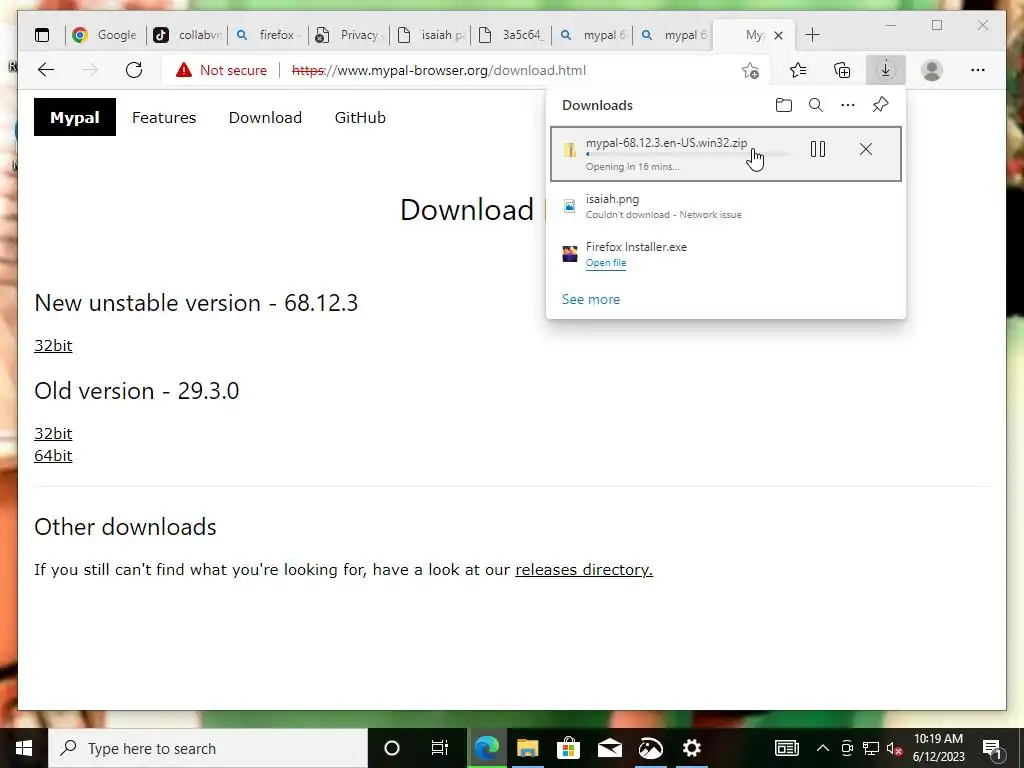This screenshot has width=1024, height=768.
Task: Open the releases directory link
Action: pos(584,569)
